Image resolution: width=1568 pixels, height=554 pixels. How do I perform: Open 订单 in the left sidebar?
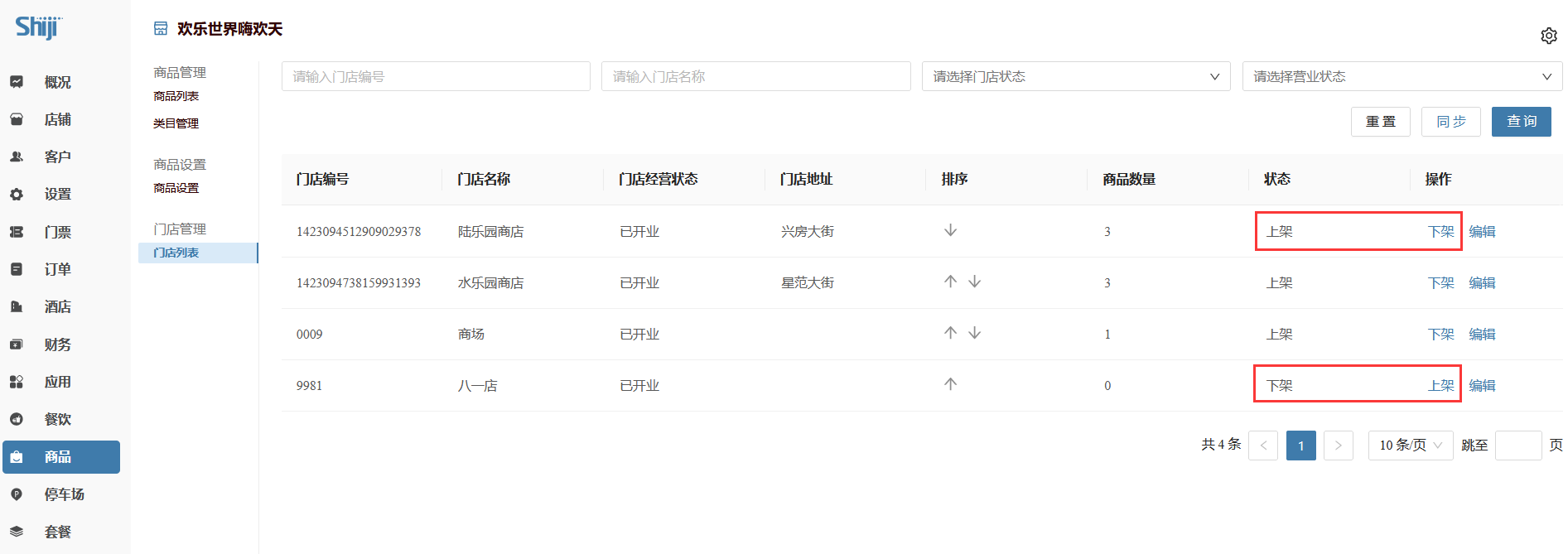pyautogui.click(x=57, y=269)
